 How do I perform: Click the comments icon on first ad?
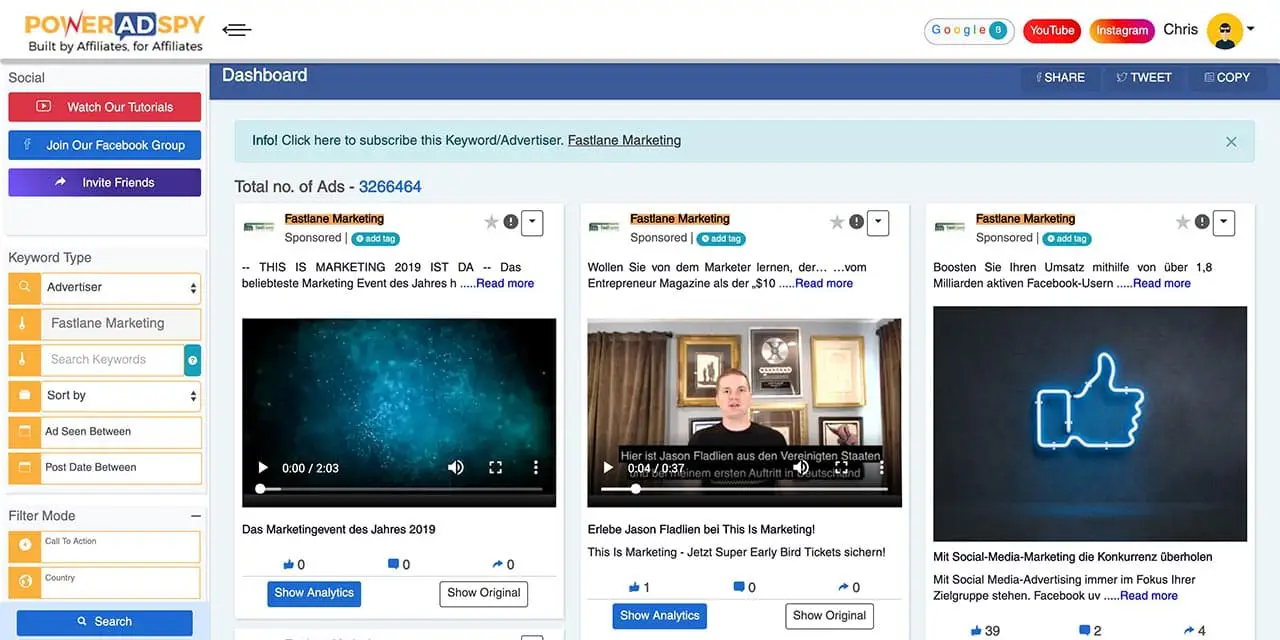coord(393,564)
